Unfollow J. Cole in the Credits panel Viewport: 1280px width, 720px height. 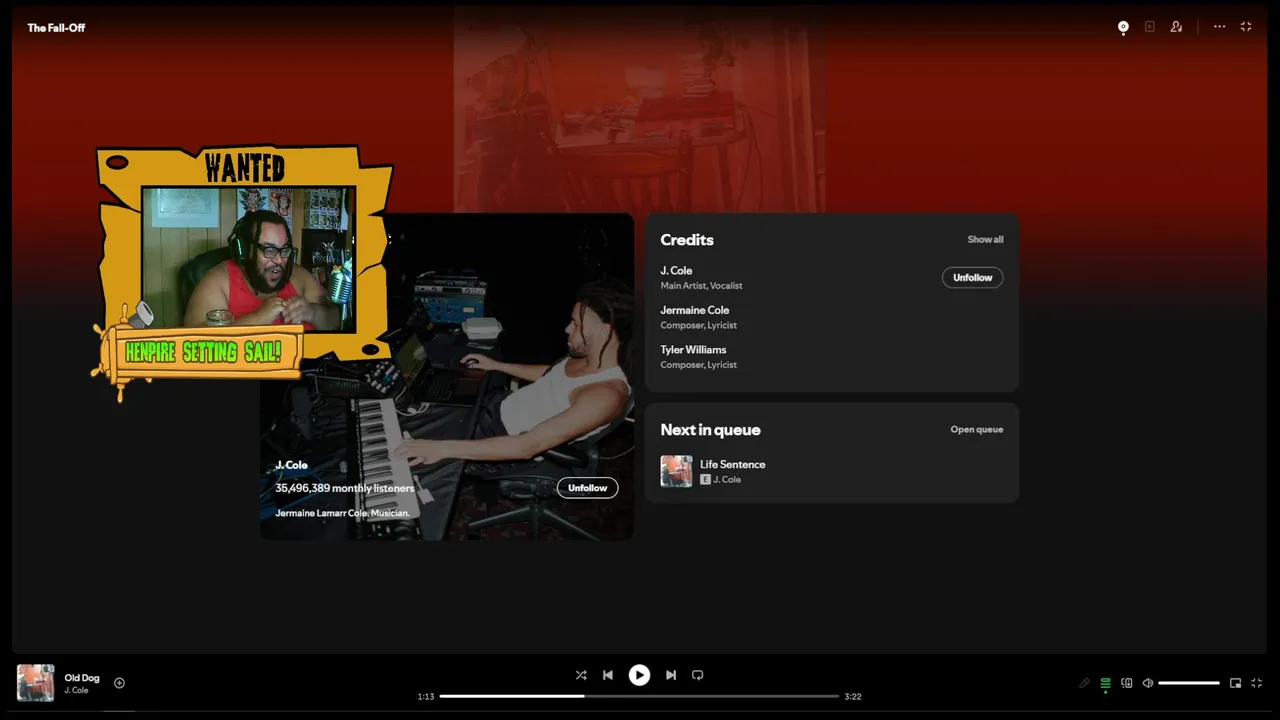(x=972, y=277)
